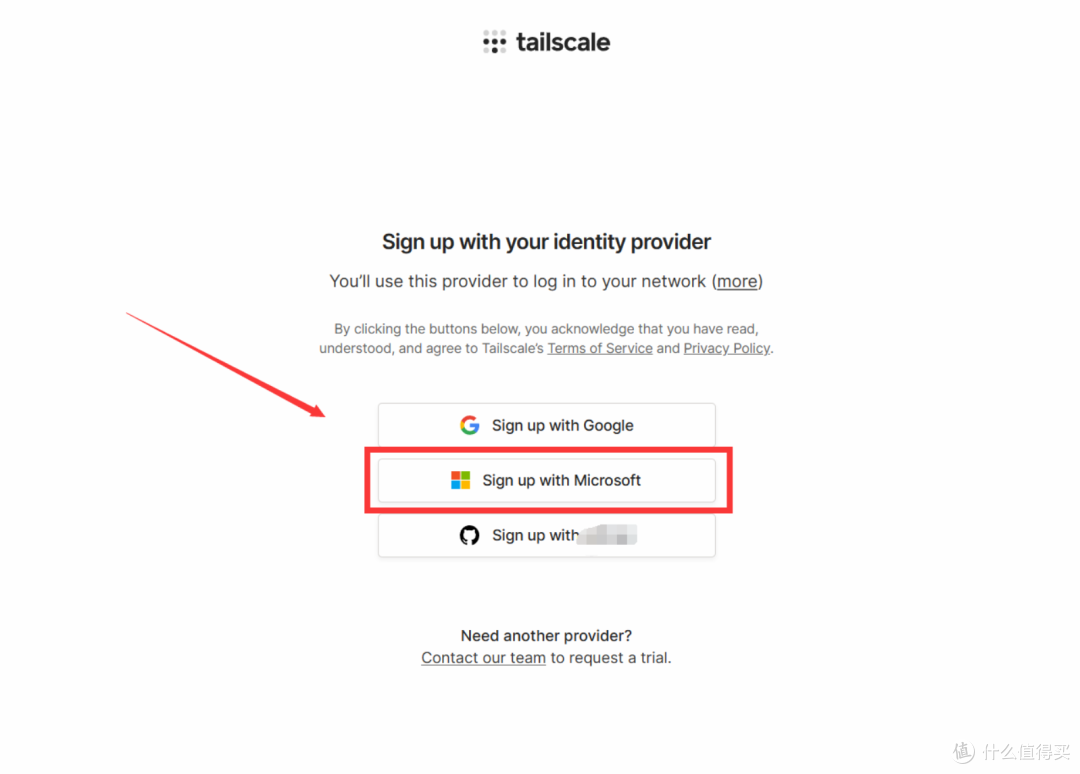This screenshot has height=774, width=1080.
Task: Click the GitHub octocat logo icon
Action: point(470,535)
